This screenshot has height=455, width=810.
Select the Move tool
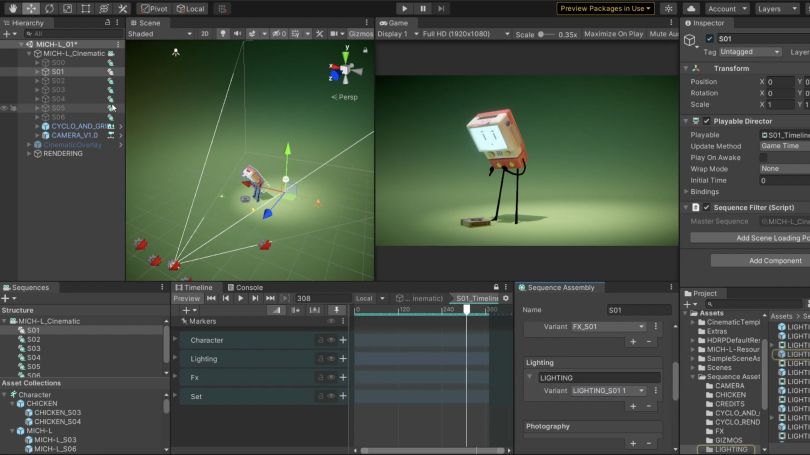(x=31, y=8)
